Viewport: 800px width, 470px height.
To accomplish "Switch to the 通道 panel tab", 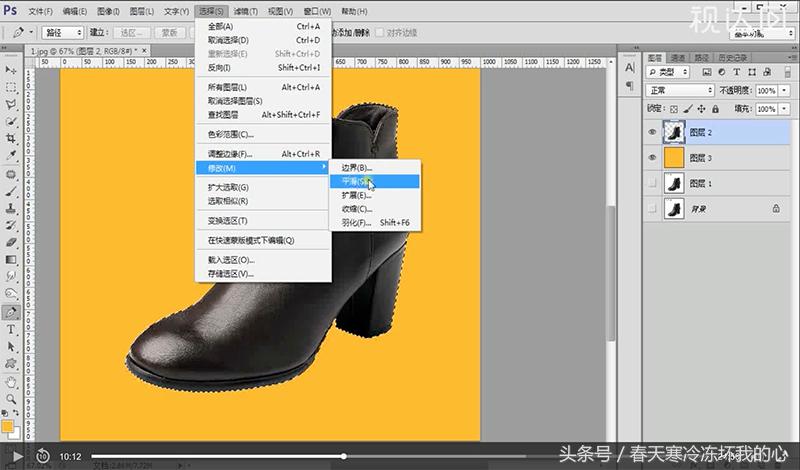I will coord(678,58).
